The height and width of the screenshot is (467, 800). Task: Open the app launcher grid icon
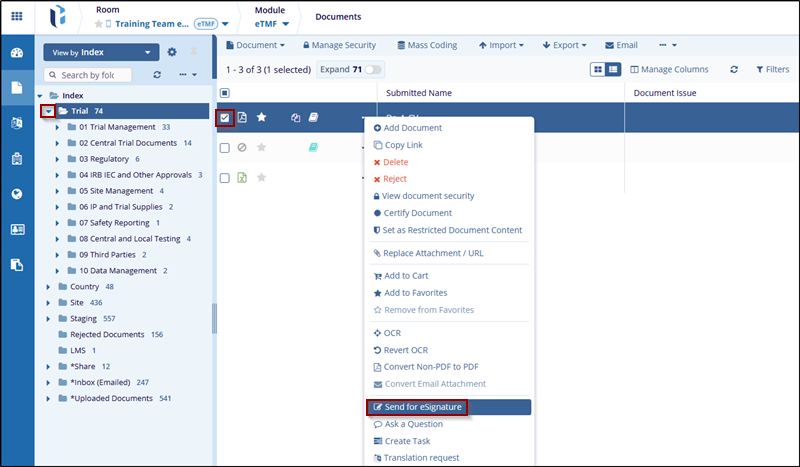(17, 16)
